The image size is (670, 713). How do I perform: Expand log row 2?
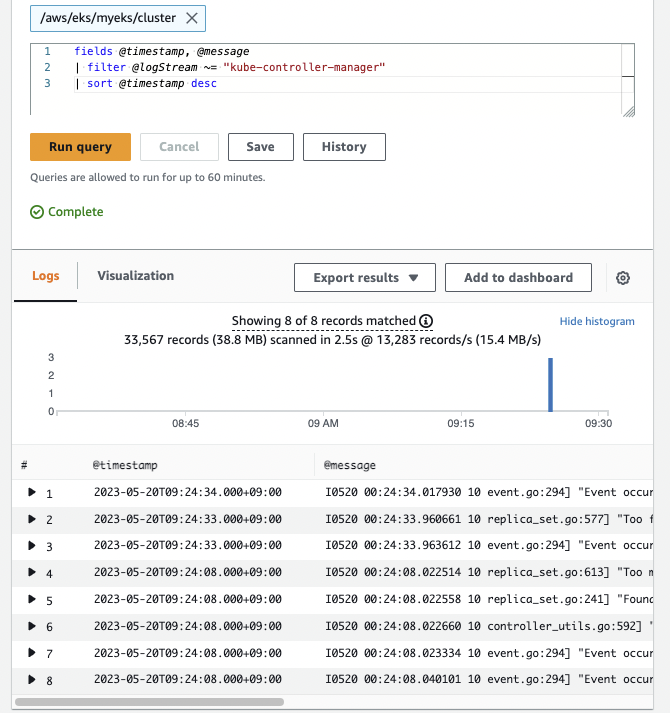click(x=31, y=519)
